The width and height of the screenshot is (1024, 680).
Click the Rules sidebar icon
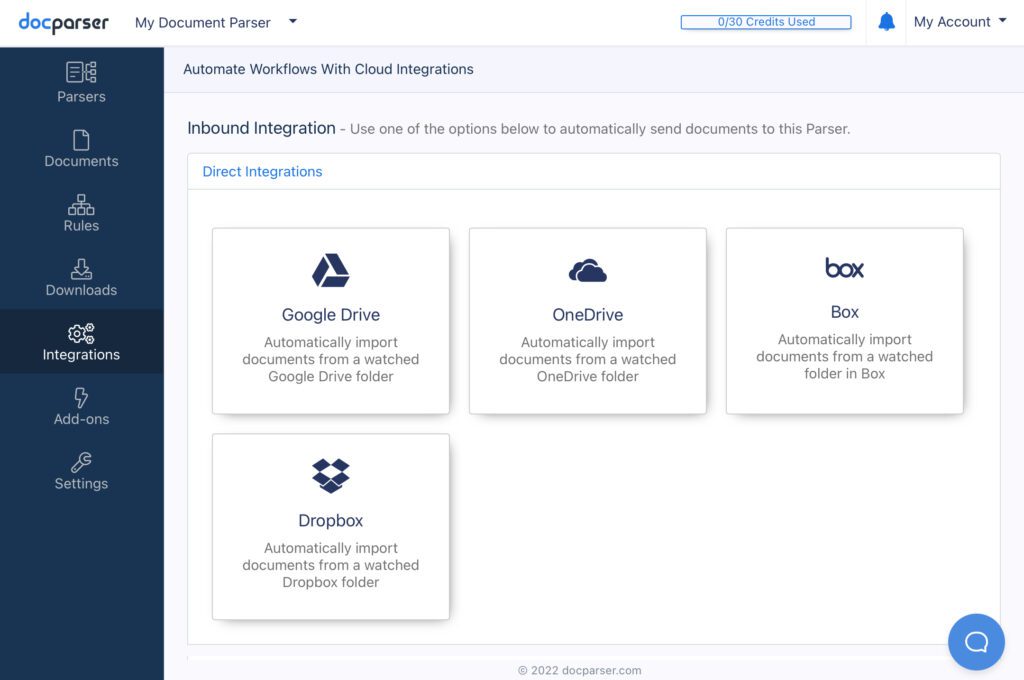pyautogui.click(x=81, y=204)
